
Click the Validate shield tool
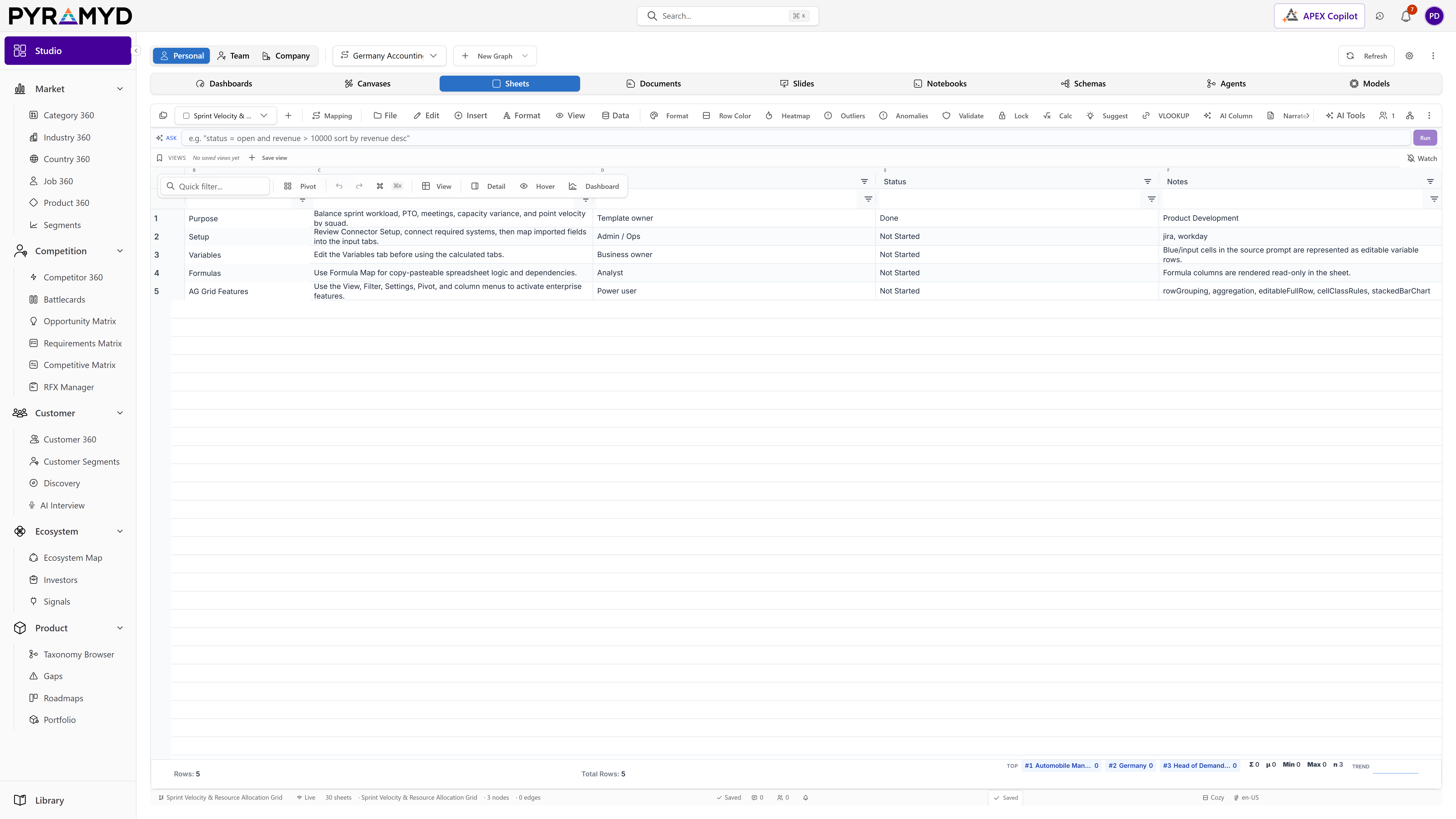[963, 116]
